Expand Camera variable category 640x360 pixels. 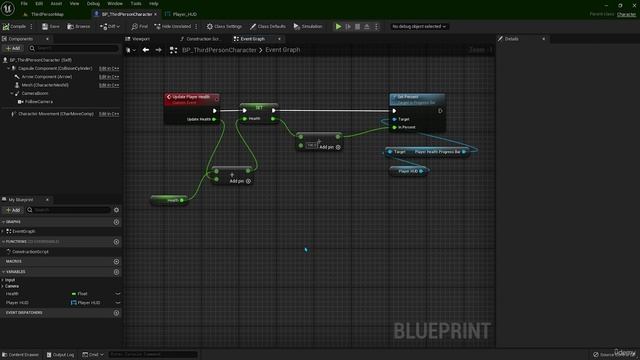tap(2, 286)
